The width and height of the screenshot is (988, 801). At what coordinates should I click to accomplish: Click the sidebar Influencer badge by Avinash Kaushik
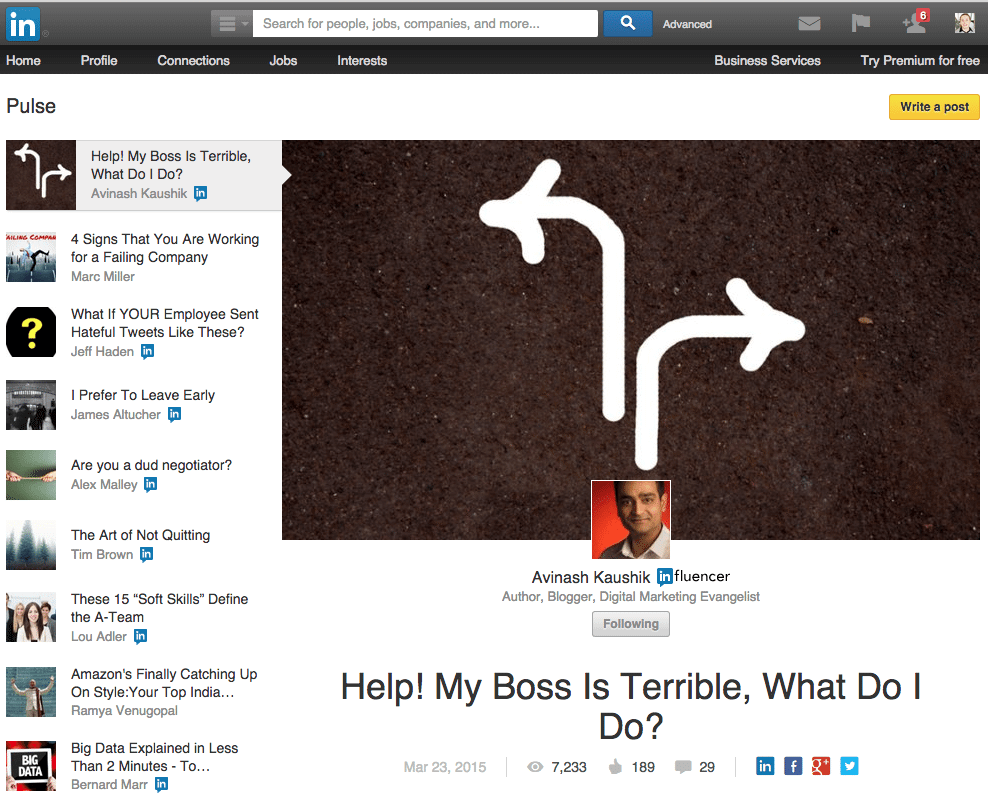tap(200, 193)
